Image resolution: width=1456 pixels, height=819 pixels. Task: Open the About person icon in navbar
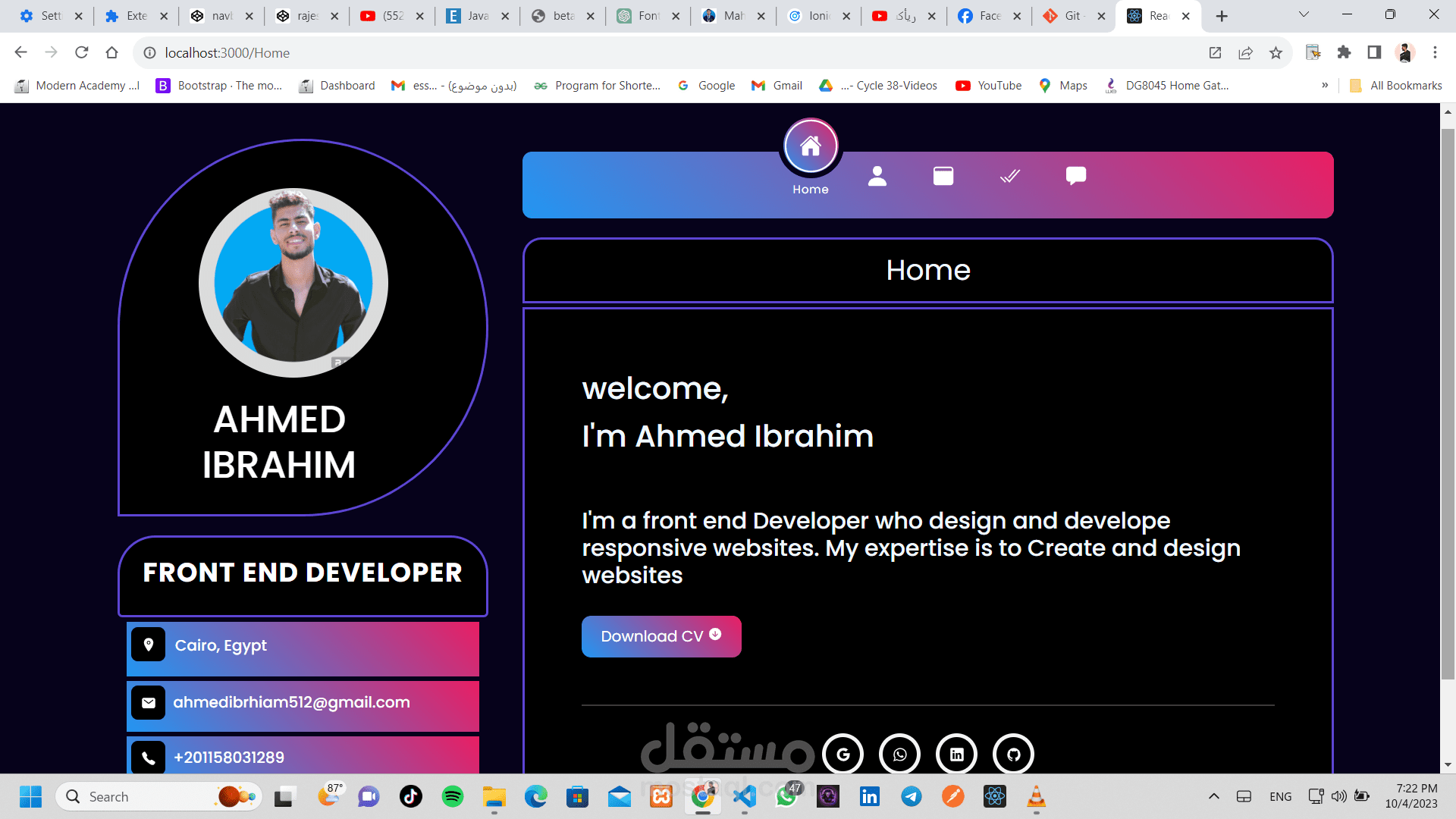point(877,176)
